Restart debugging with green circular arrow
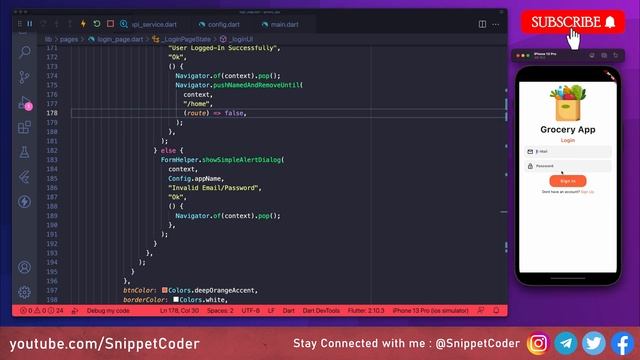This screenshot has width=640, height=360. pyautogui.click(x=97, y=24)
